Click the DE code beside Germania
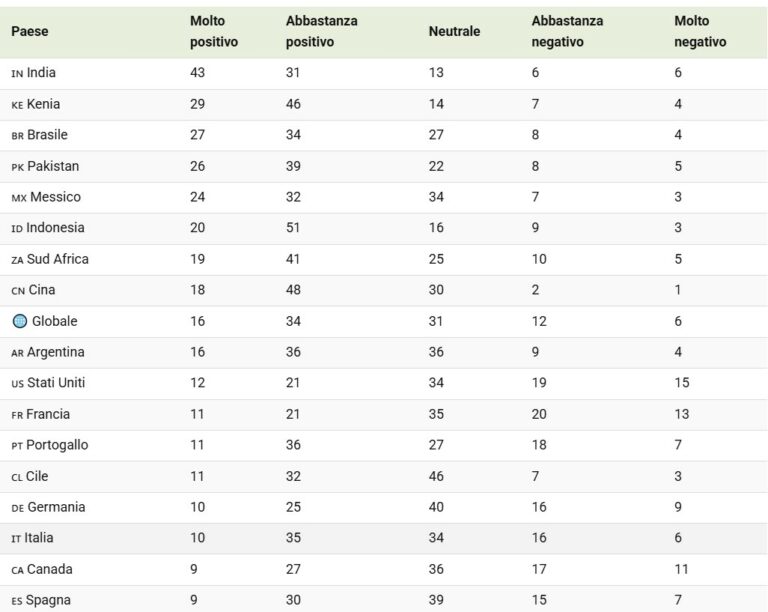The image size is (768, 612). pyautogui.click(x=18, y=508)
